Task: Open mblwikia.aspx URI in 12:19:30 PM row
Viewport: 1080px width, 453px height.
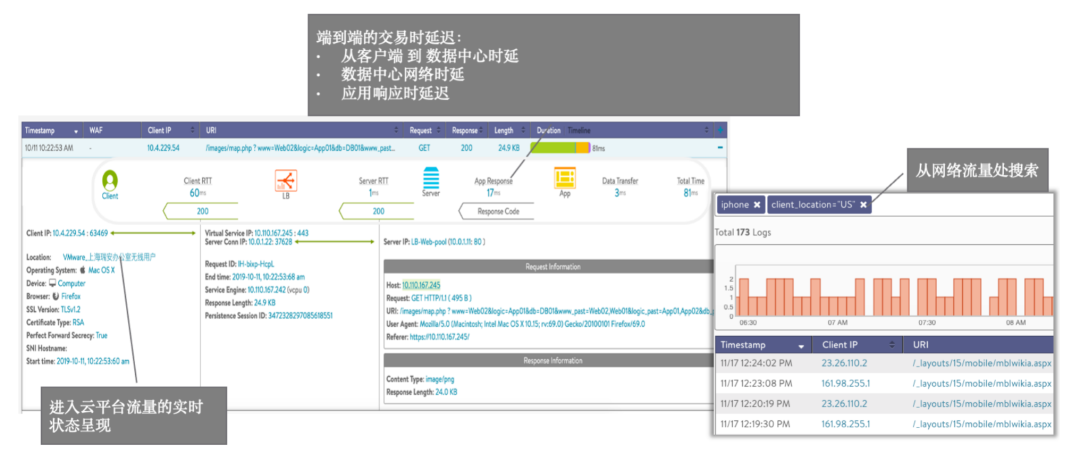Action: tap(982, 423)
